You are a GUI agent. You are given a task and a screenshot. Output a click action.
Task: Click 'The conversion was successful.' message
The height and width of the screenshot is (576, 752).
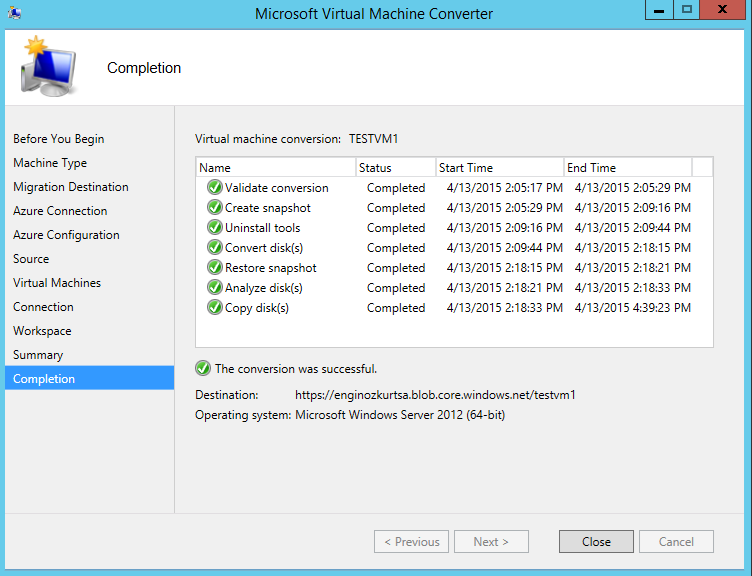pos(296,369)
